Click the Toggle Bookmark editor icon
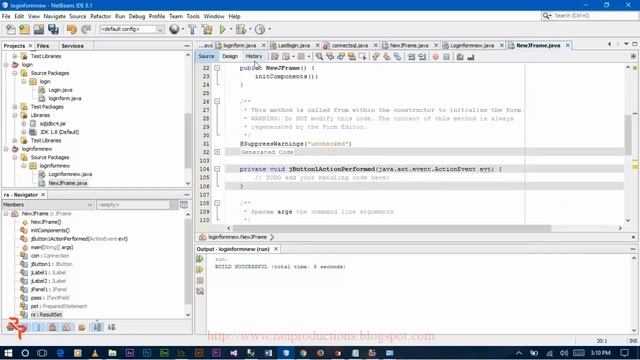The width and height of the screenshot is (640, 360). 398,57
